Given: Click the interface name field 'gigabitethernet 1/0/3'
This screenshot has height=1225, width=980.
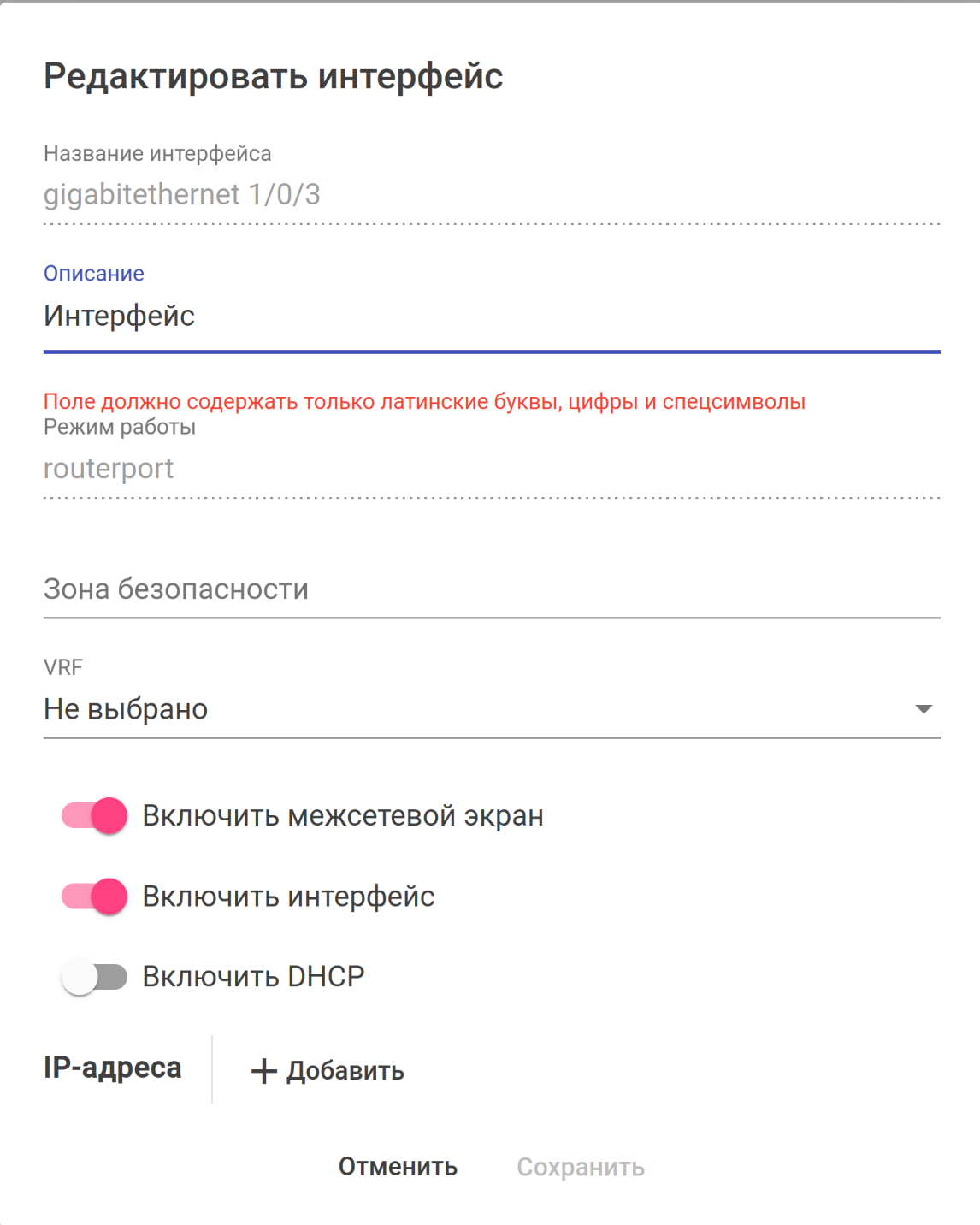Looking at the screenshot, I should (492, 195).
